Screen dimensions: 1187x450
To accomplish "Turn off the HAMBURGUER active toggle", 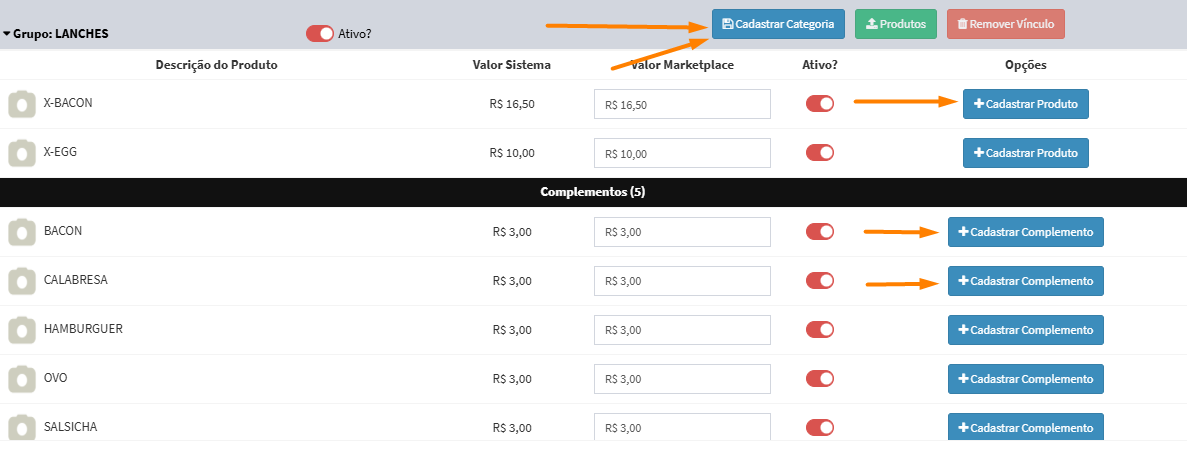I will click(x=820, y=330).
